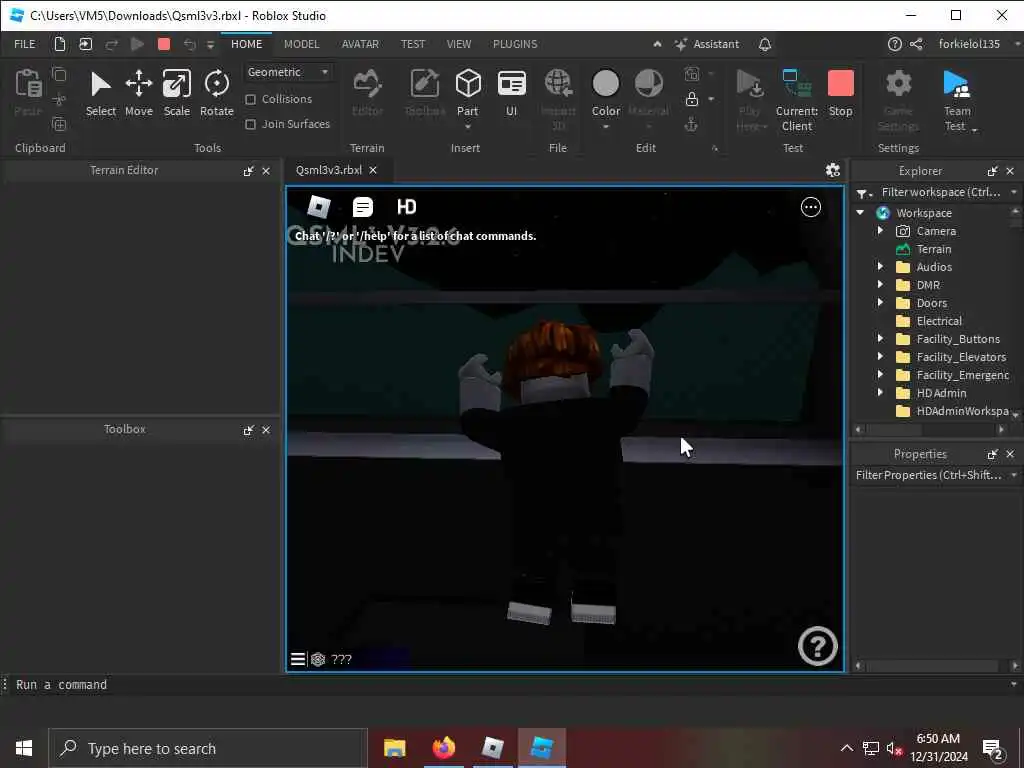Click the red stop icon in quick access bar
The height and width of the screenshot is (768, 1024).
(x=164, y=44)
